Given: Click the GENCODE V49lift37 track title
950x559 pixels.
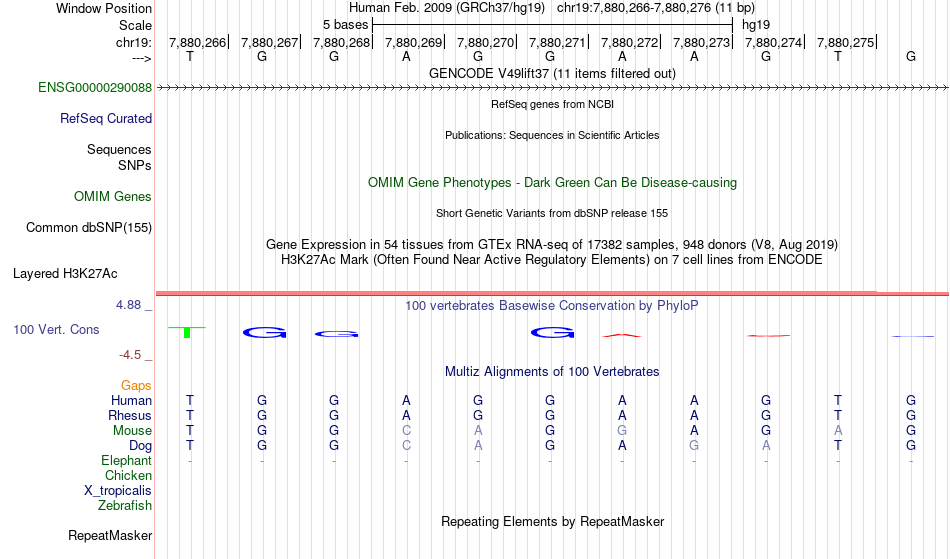Looking at the screenshot, I should click(x=553, y=74).
